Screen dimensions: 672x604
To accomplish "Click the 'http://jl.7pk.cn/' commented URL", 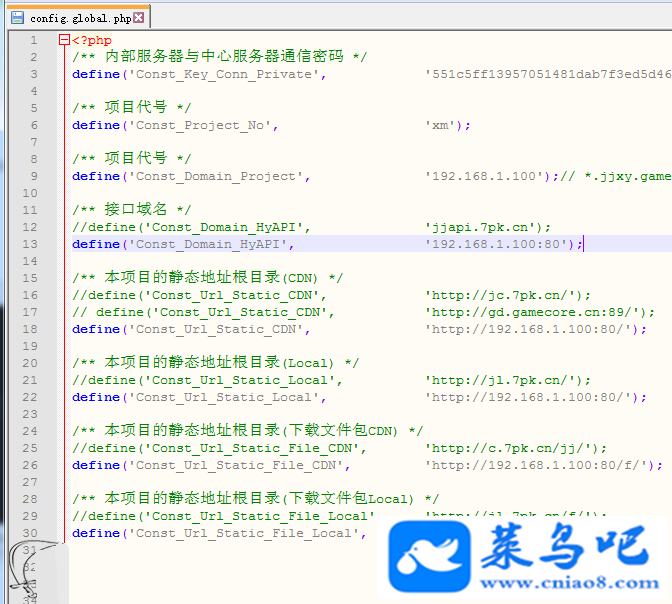I will click(501, 380).
